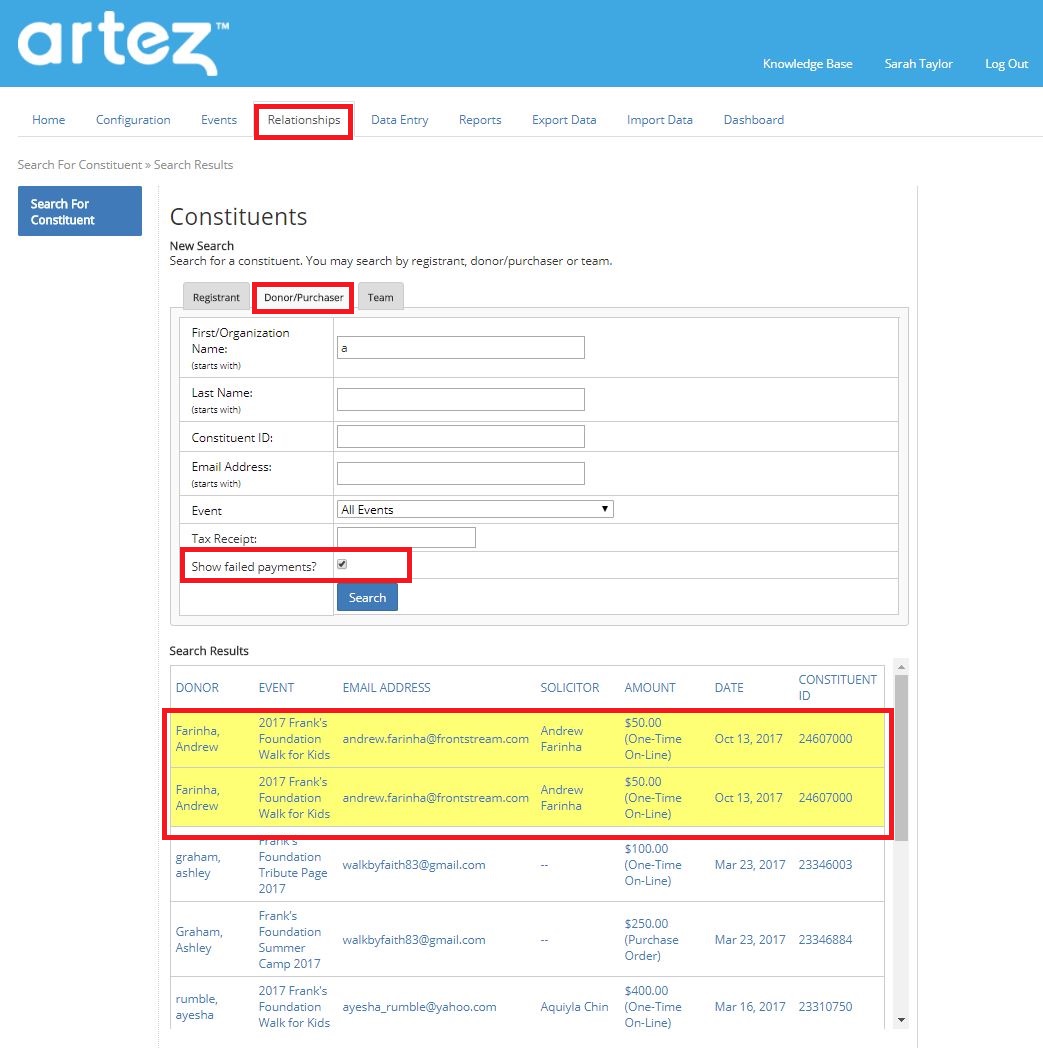
Task: Sort results by SOLICITOR column
Action: coord(569,687)
